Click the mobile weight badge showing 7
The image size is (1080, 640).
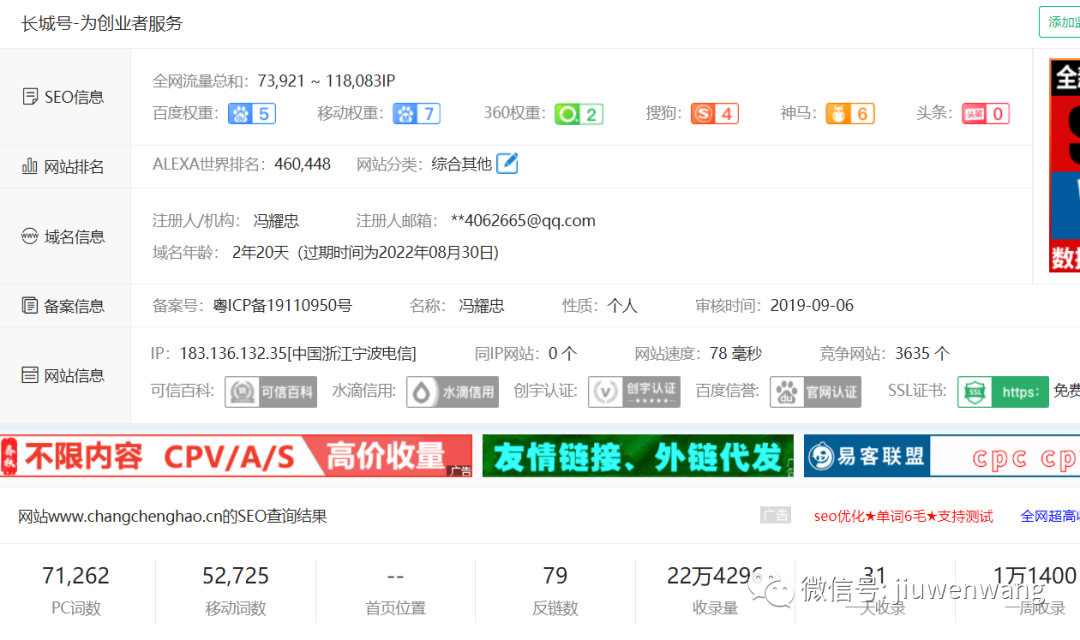pos(417,114)
